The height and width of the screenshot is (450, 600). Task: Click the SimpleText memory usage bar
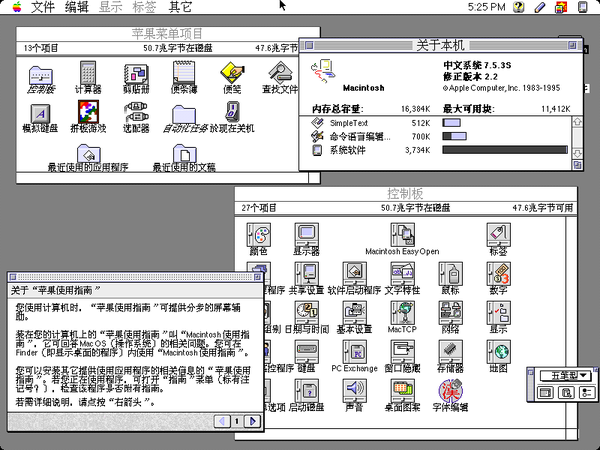point(451,123)
